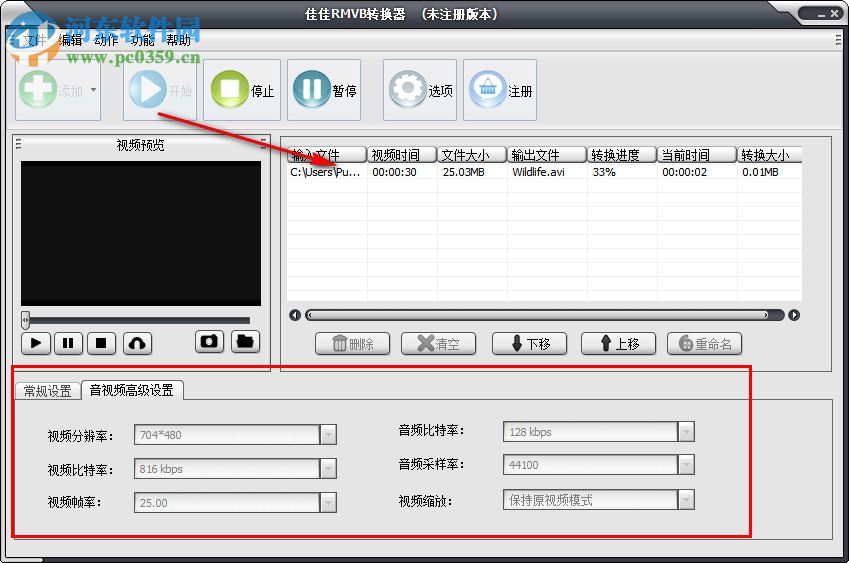
Task: Click the 转换进度 column header
Action: [x=622, y=155]
